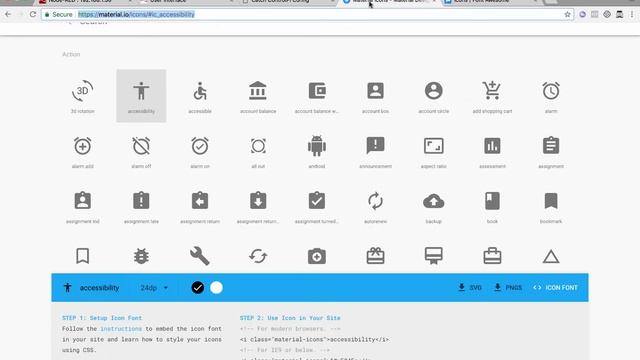This screenshot has height=360, width=640.
Task: Select the alarm clock icon
Action: click(x=551, y=91)
